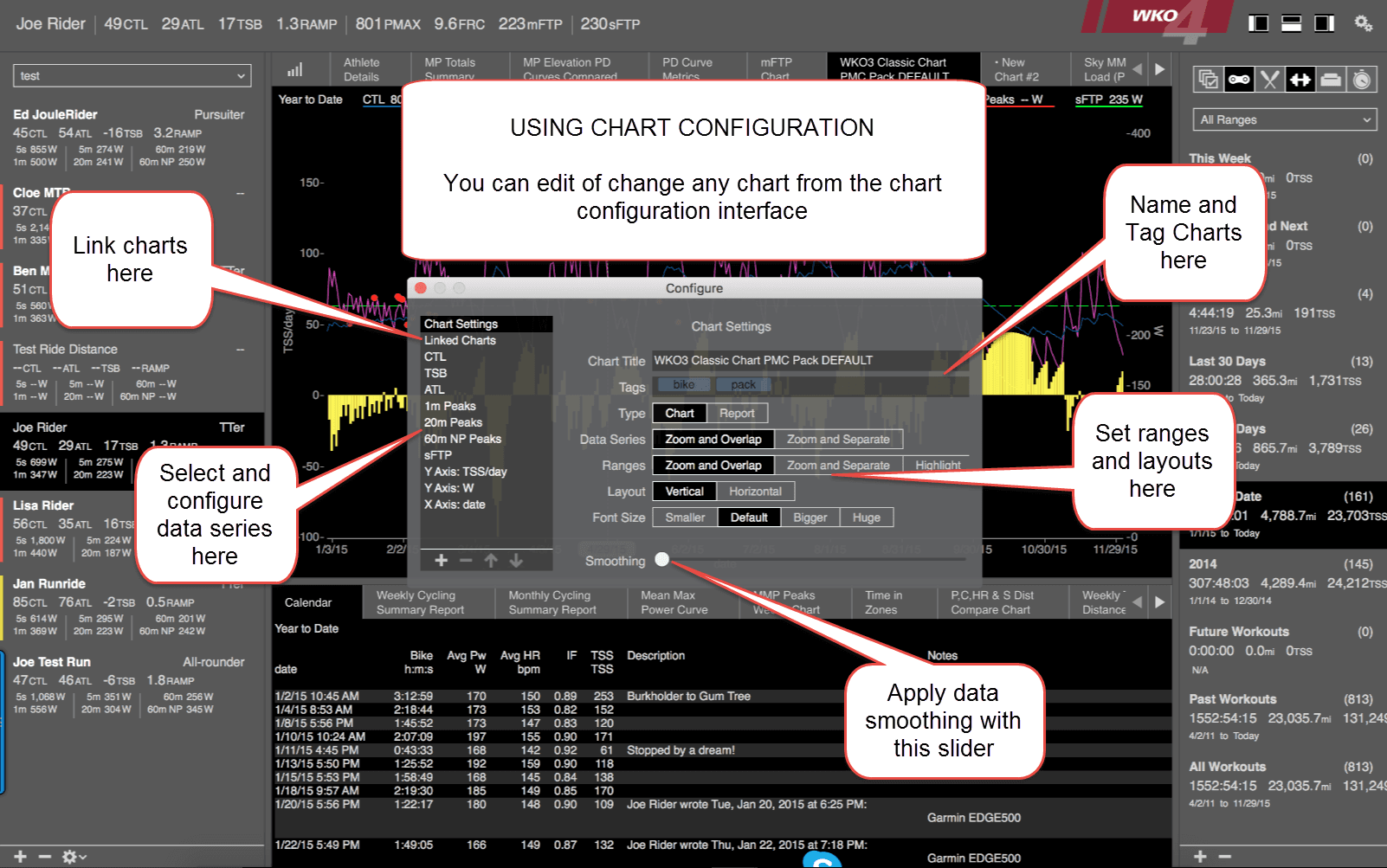Image resolution: width=1387 pixels, height=868 pixels.
Task: Toggle the left athlete panel layout icon
Action: [x=1258, y=23]
